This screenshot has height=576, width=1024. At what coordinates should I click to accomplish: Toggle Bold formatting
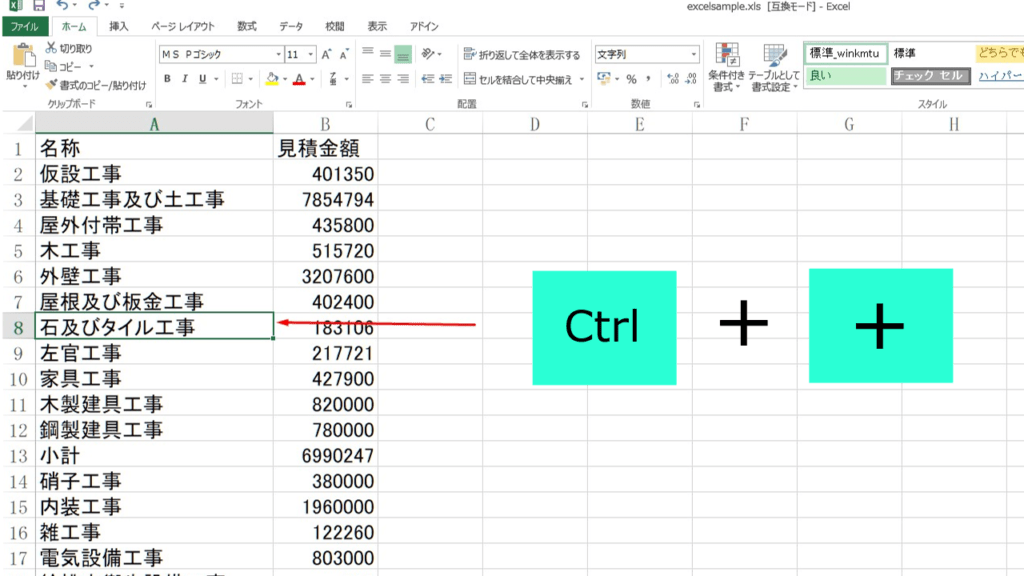point(167,79)
